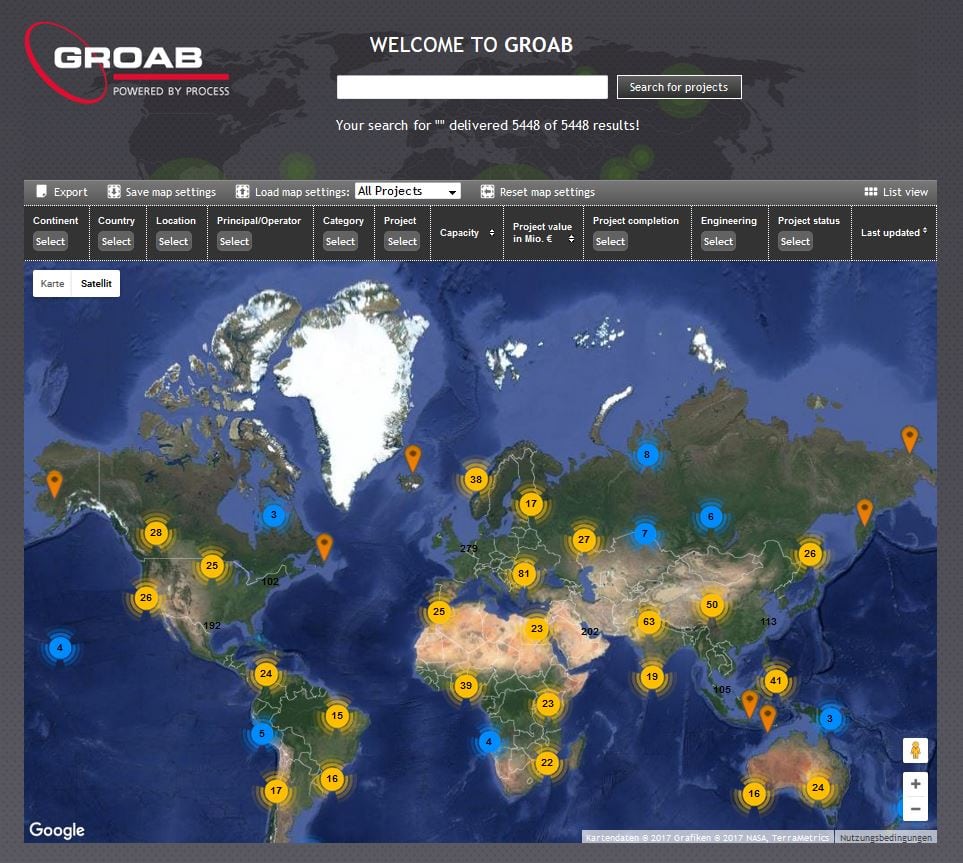Click Load map settings icon
Image resolution: width=963 pixels, height=863 pixels.
(x=242, y=192)
